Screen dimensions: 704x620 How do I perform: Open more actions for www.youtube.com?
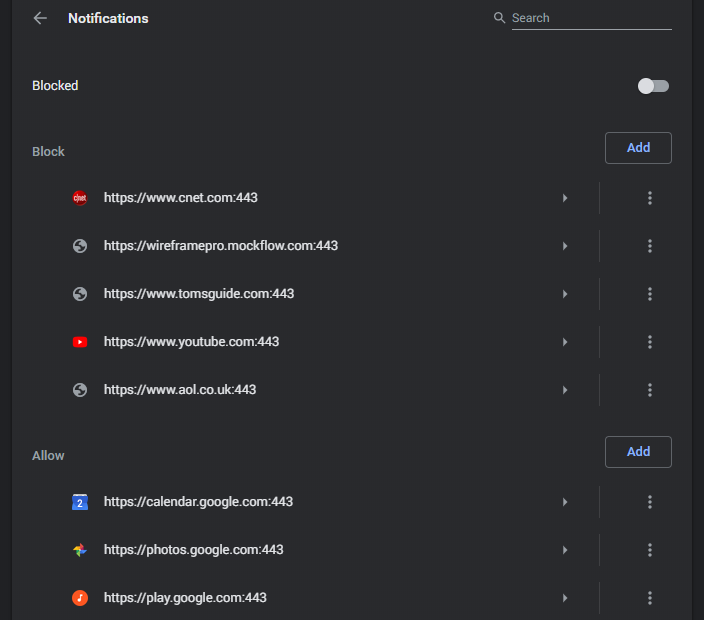tap(650, 342)
